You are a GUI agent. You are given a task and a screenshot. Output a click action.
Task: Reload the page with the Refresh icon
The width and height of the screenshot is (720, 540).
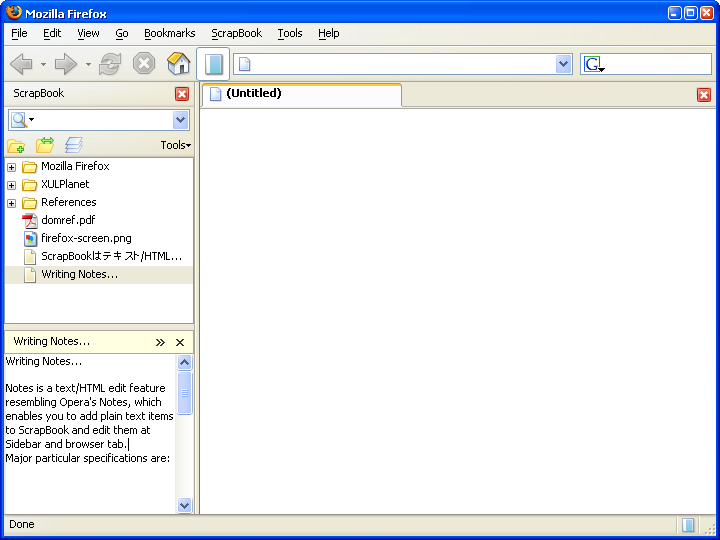(x=110, y=64)
